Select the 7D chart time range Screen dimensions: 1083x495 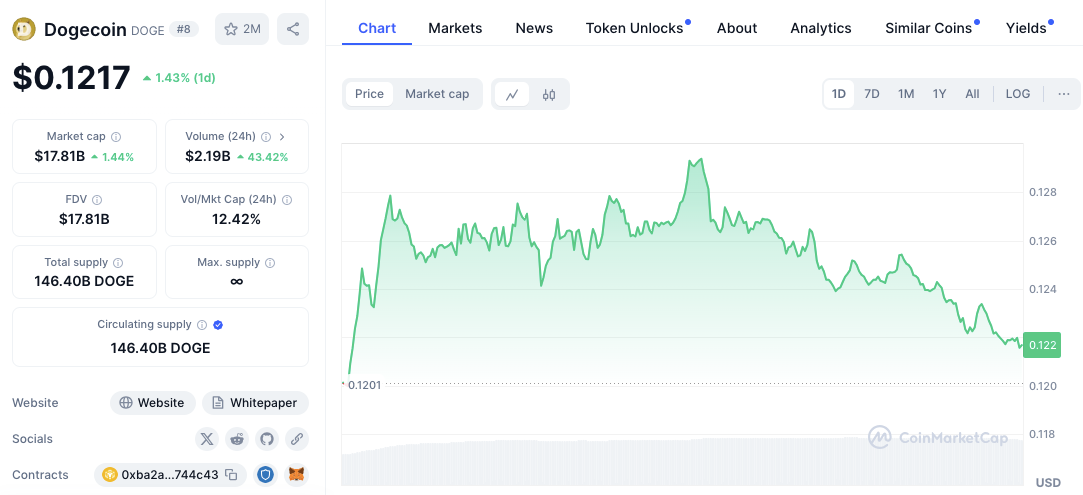(872, 94)
